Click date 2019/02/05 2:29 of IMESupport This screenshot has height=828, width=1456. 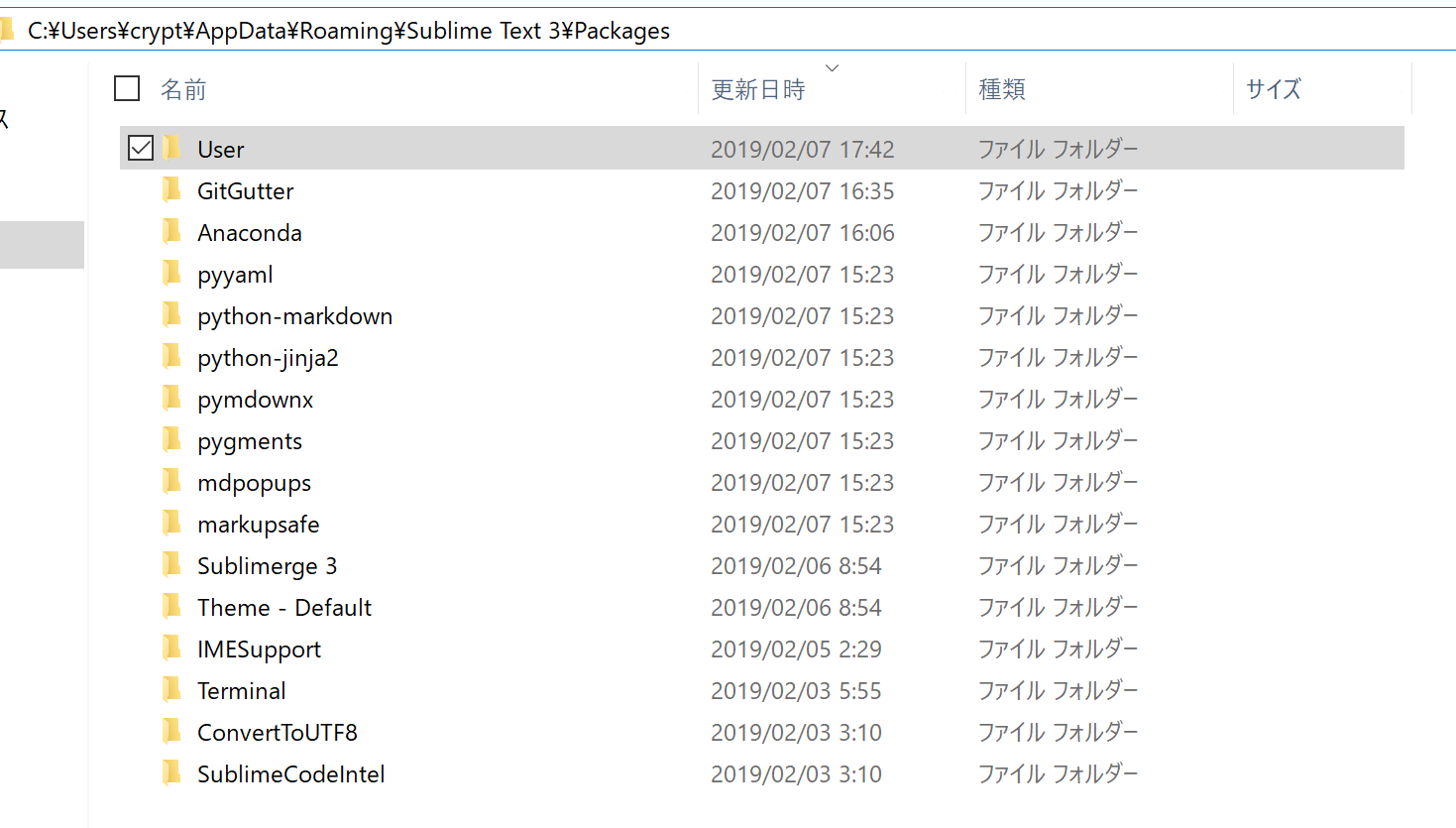[x=796, y=649]
